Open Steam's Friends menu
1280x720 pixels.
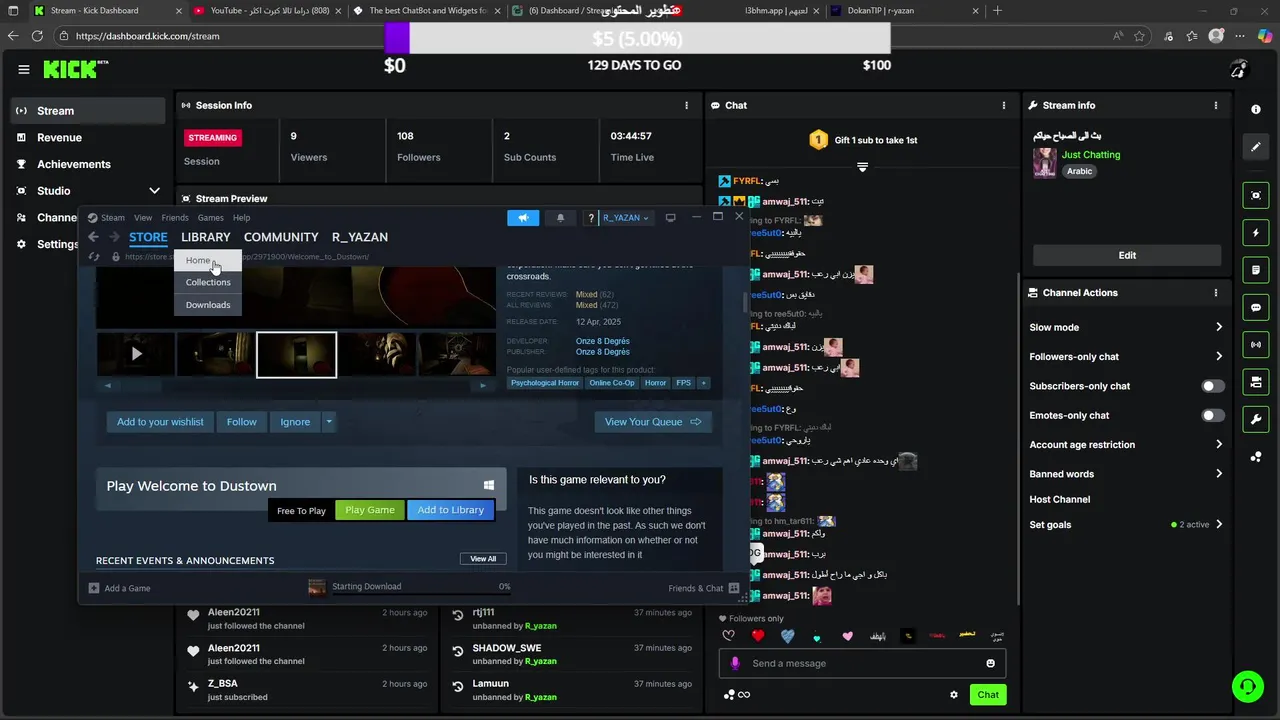[x=175, y=217]
